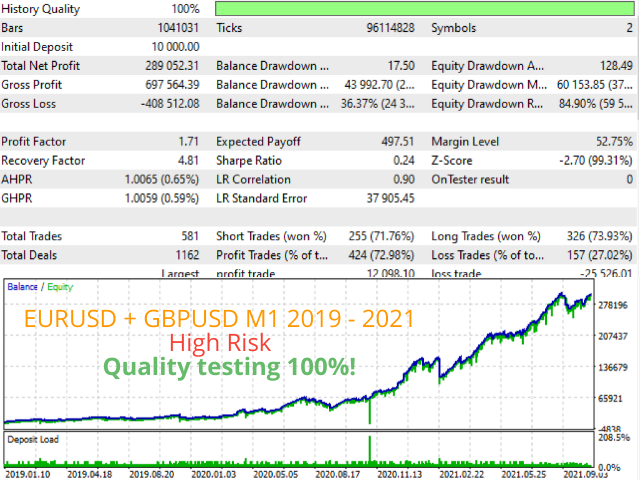
Task: Select the Balance Drawdown value 43 992.70
Action: click(369, 85)
